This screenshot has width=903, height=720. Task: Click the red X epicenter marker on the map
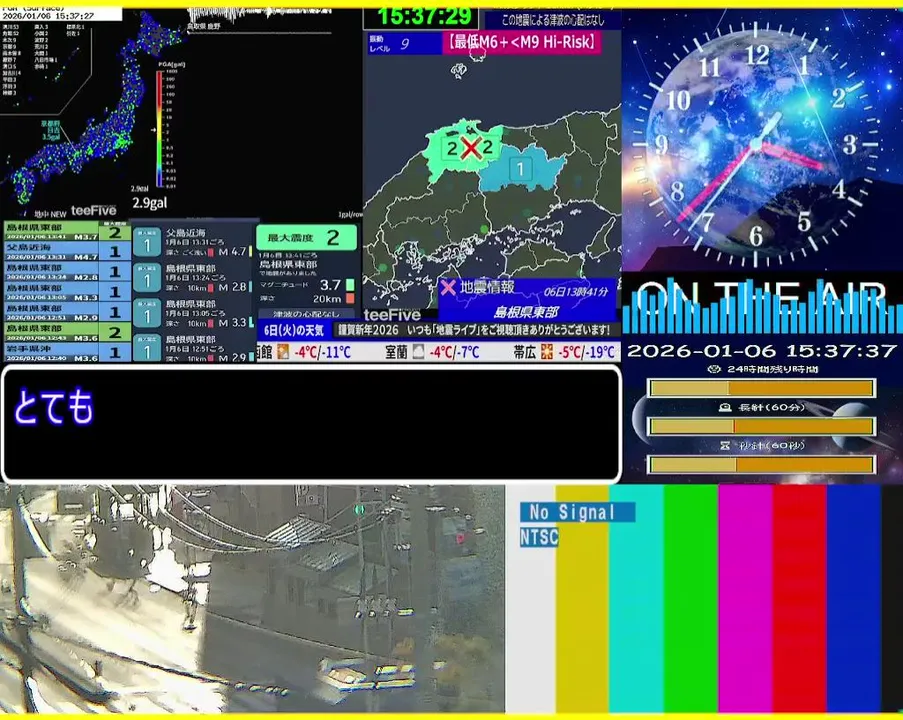[x=471, y=148]
